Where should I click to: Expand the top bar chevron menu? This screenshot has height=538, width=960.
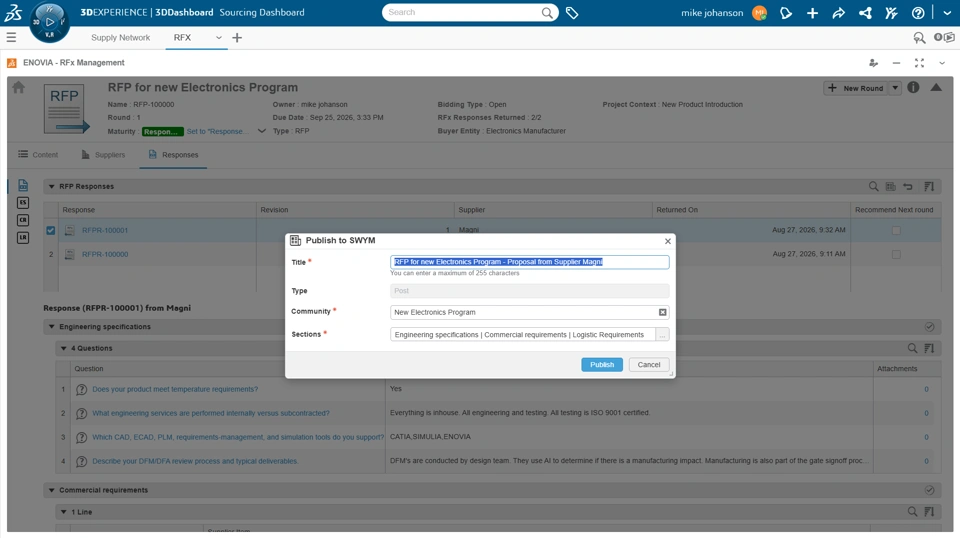pyautogui.click(x=947, y=13)
